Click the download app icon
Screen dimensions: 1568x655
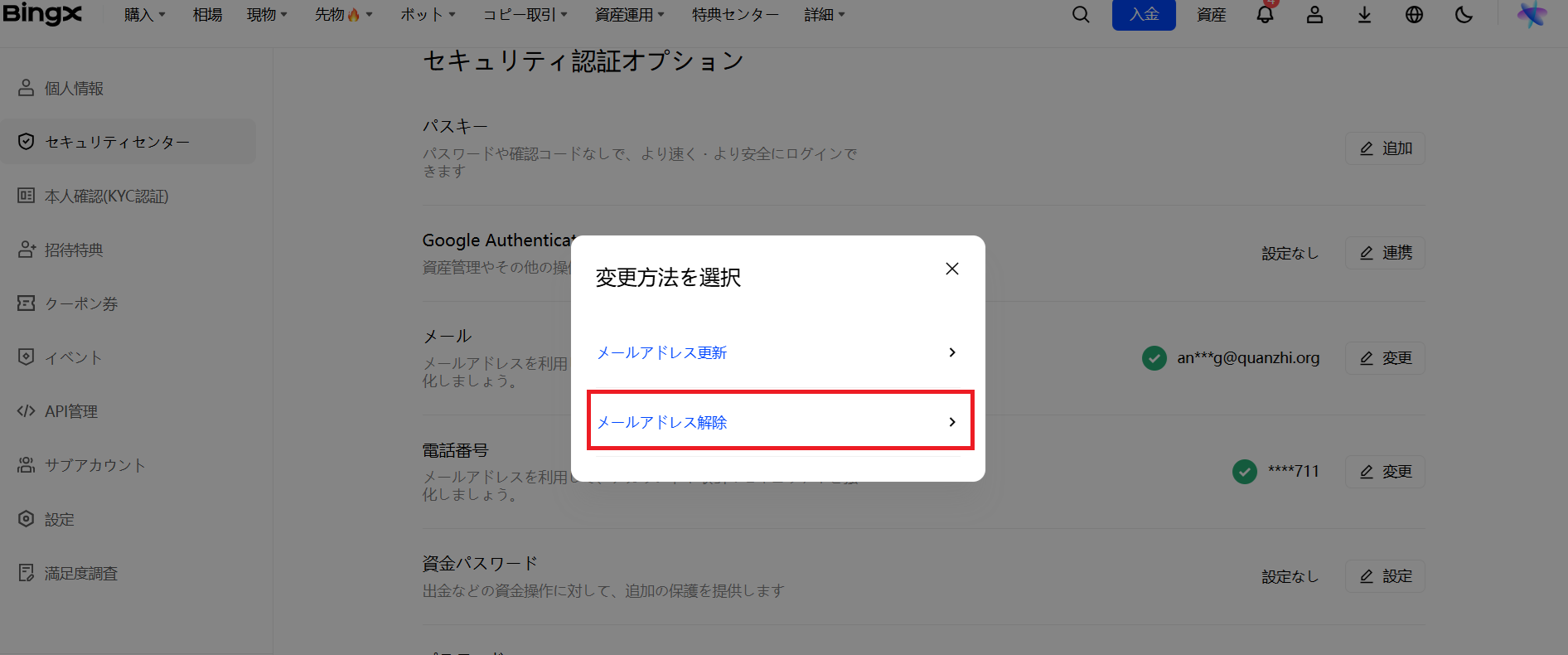[x=1364, y=15]
